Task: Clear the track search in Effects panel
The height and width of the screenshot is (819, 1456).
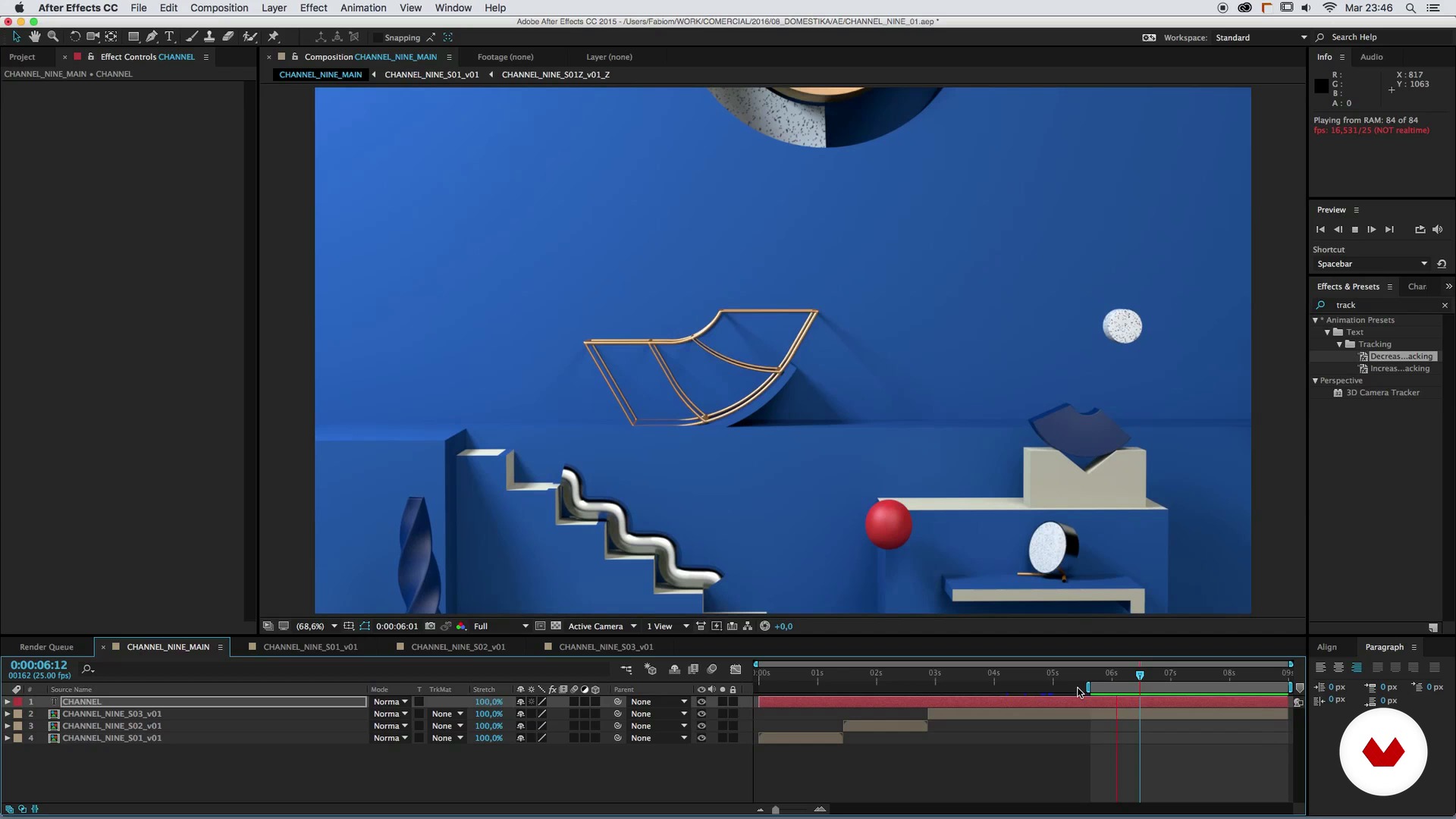Action: coord(1445,305)
